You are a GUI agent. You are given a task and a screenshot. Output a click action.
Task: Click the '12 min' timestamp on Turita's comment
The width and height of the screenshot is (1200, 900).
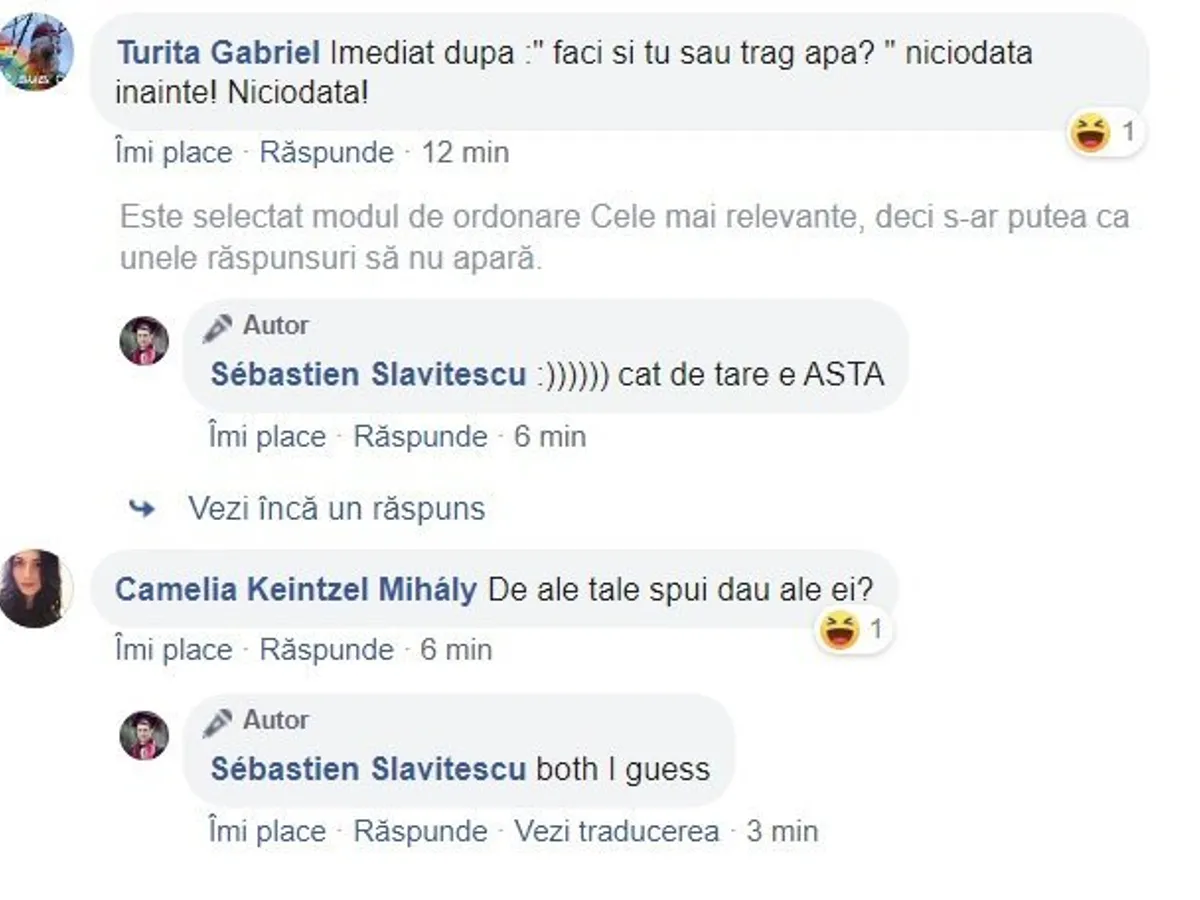point(465,152)
